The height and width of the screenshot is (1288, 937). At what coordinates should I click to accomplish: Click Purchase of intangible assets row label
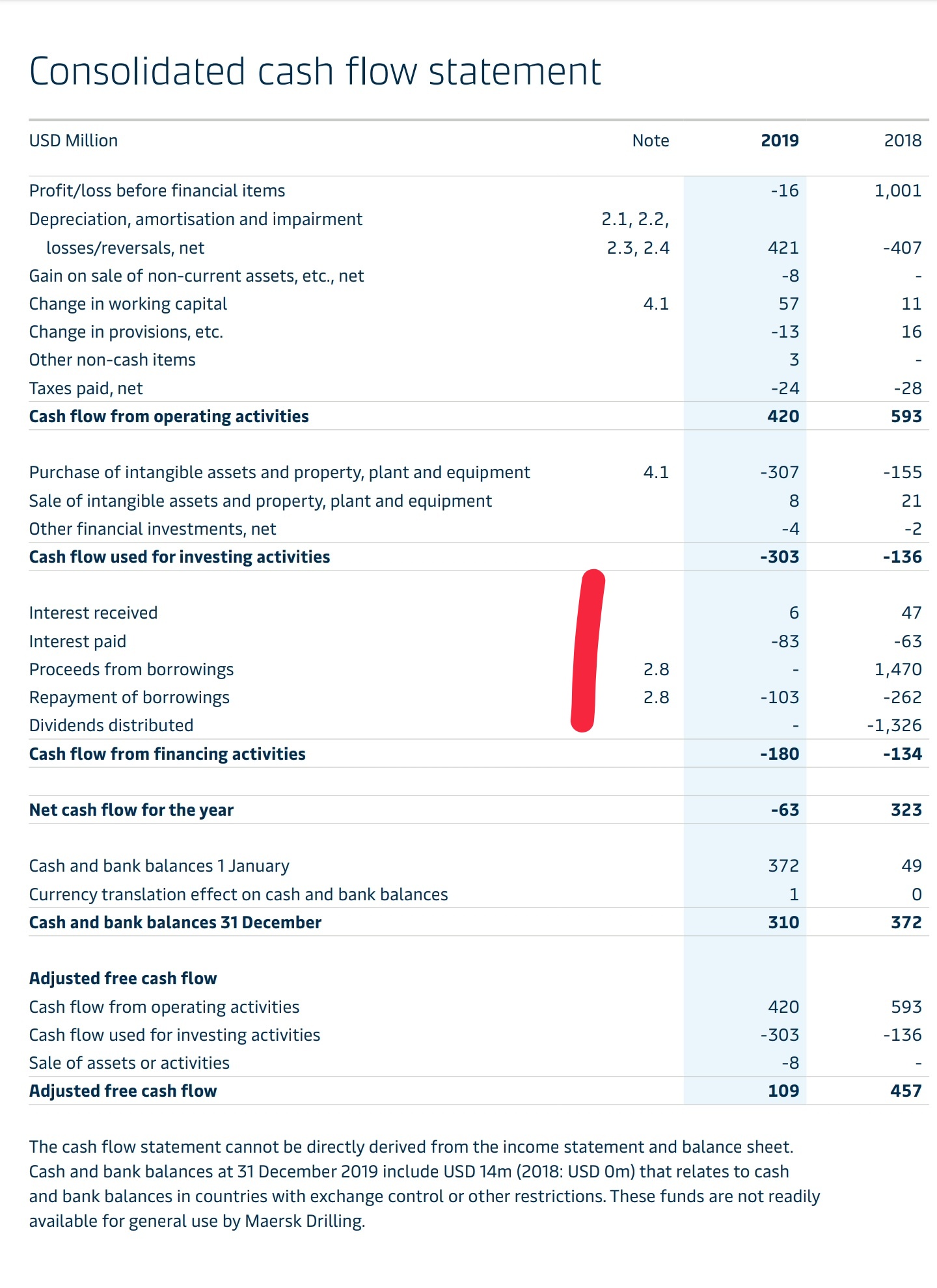pos(280,472)
